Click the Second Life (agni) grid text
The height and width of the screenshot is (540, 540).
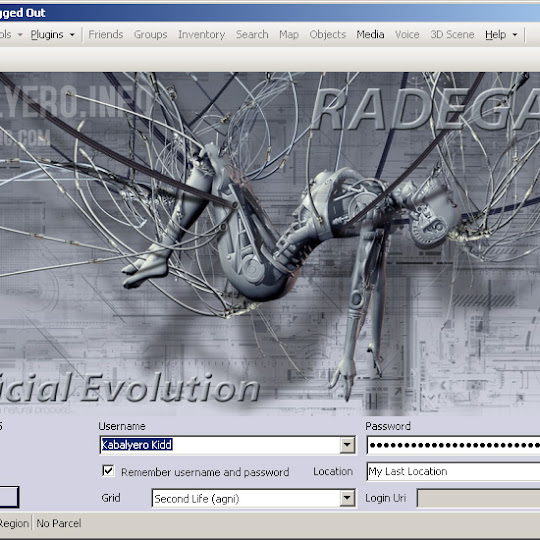click(x=197, y=499)
